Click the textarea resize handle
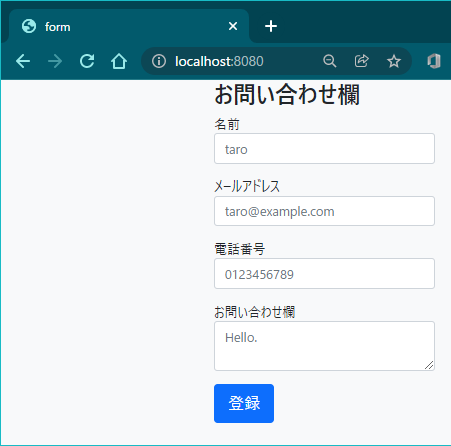This screenshot has height=446, width=451. tap(429, 365)
